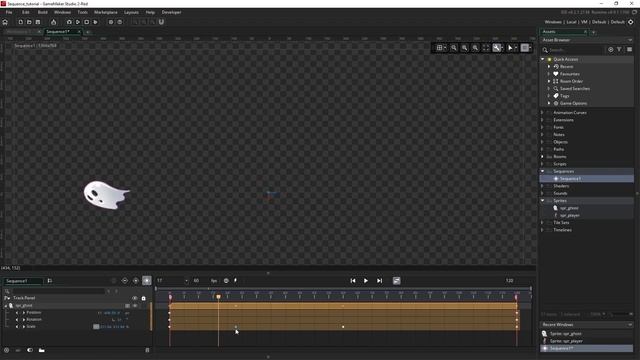Hide the spr_ghost track using its eye

tap(135, 305)
